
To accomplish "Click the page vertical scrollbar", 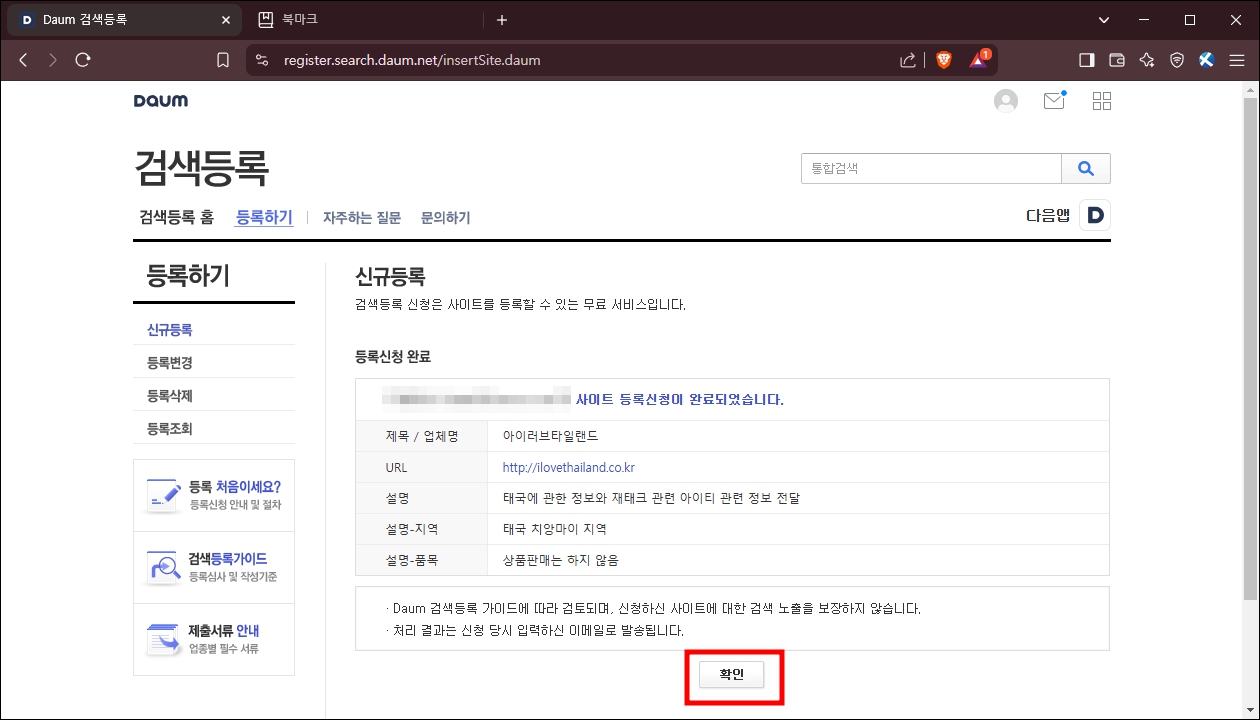I will click(1251, 350).
